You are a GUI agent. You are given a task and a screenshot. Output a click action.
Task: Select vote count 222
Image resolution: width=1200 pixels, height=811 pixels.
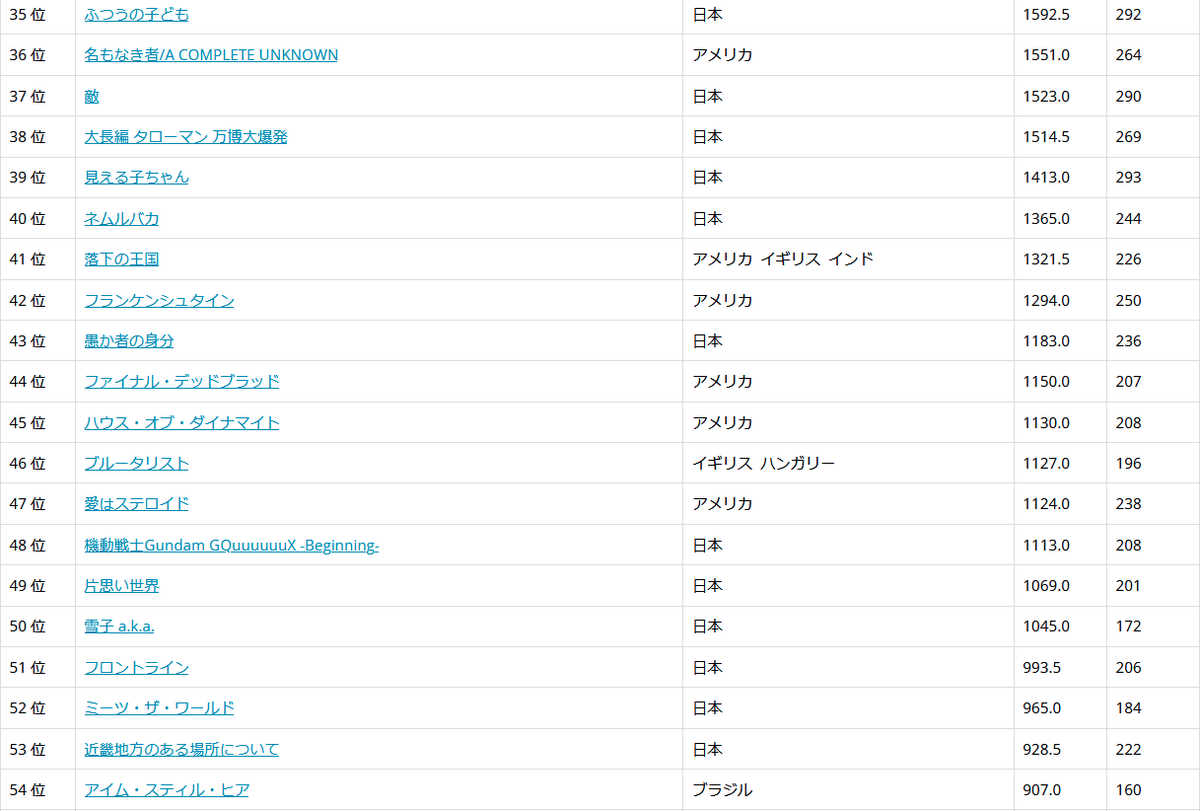coord(1128,749)
